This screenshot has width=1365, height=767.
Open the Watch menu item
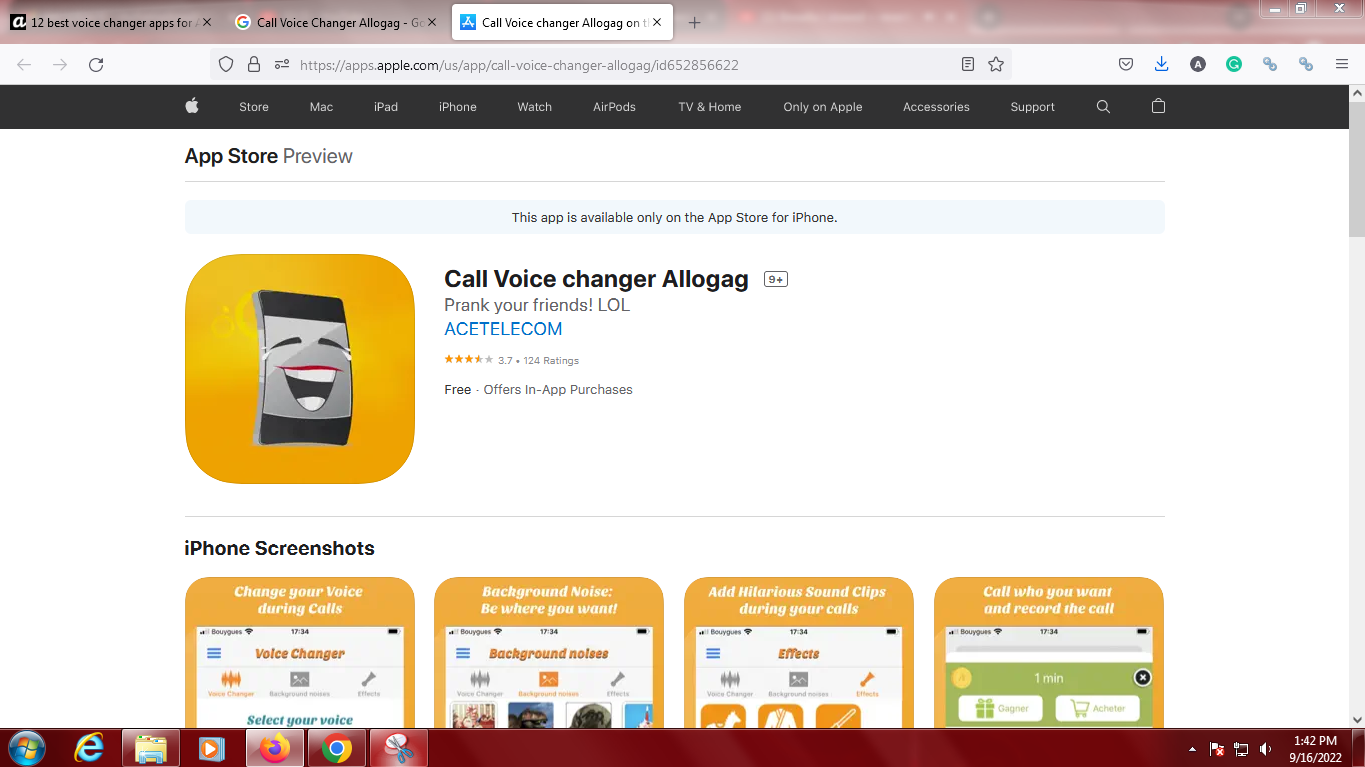point(534,107)
